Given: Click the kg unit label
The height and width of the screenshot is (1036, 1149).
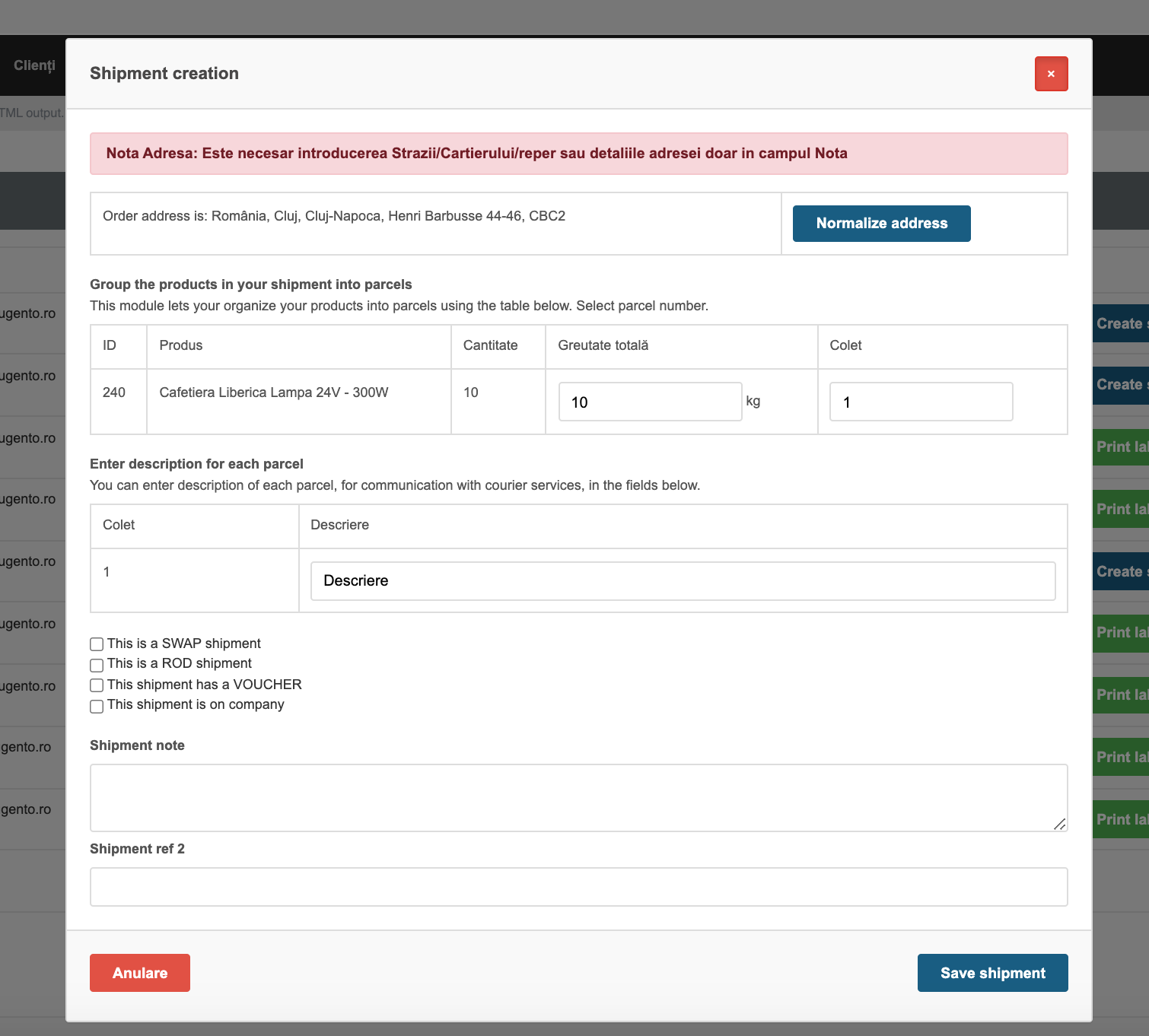Looking at the screenshot, I should pos(753,401).
